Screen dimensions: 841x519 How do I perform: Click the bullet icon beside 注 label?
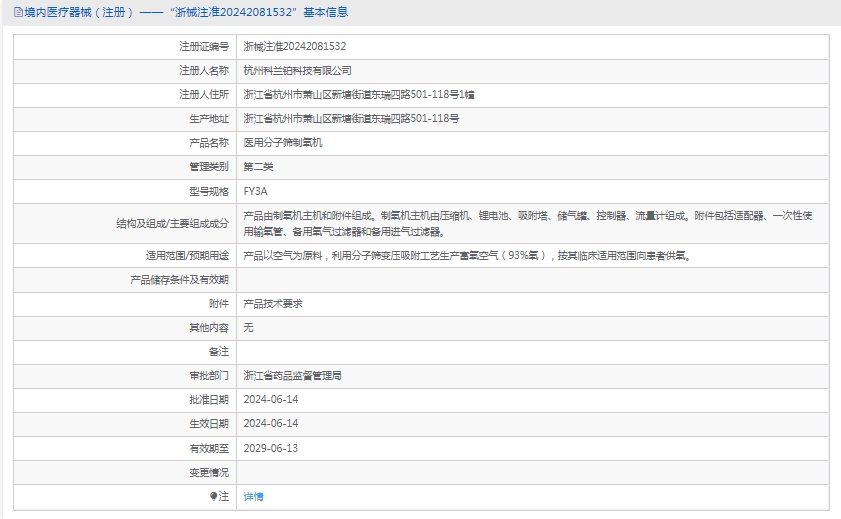(x=214, y=496)
